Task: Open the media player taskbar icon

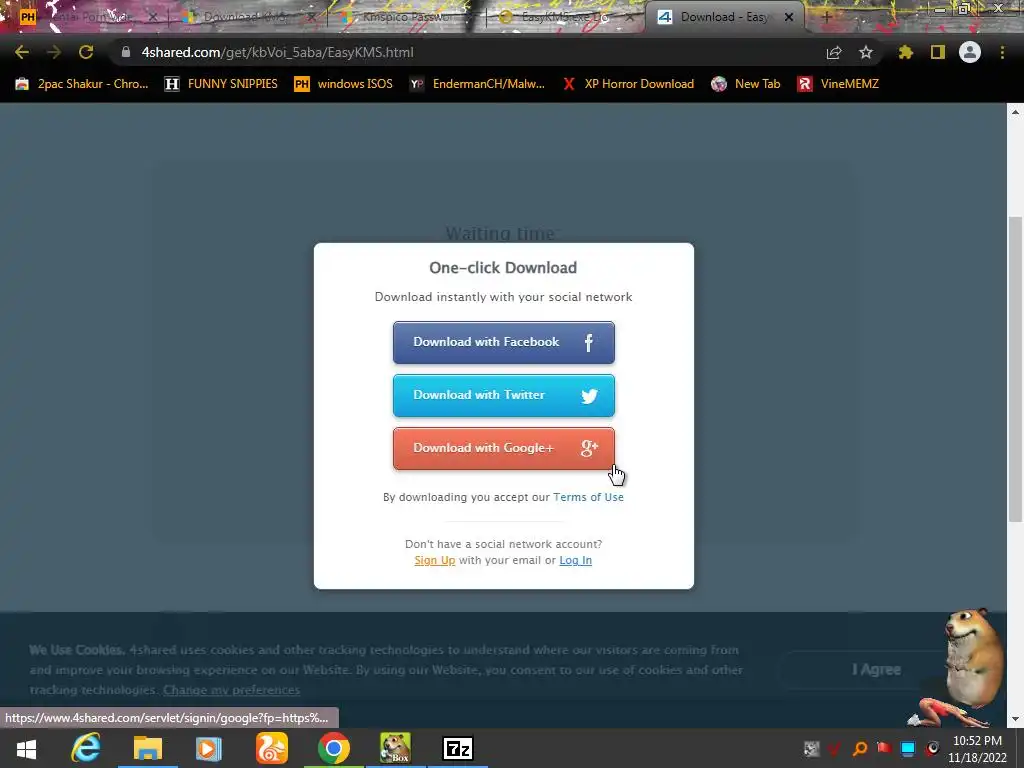Action: click(x=209, y=748)
